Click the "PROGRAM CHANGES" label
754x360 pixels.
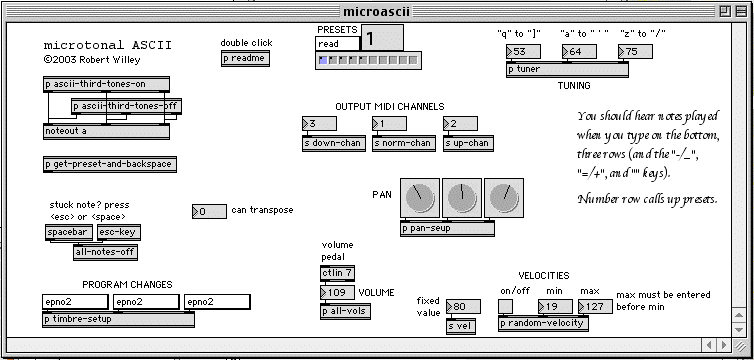[x=127, y=285]
